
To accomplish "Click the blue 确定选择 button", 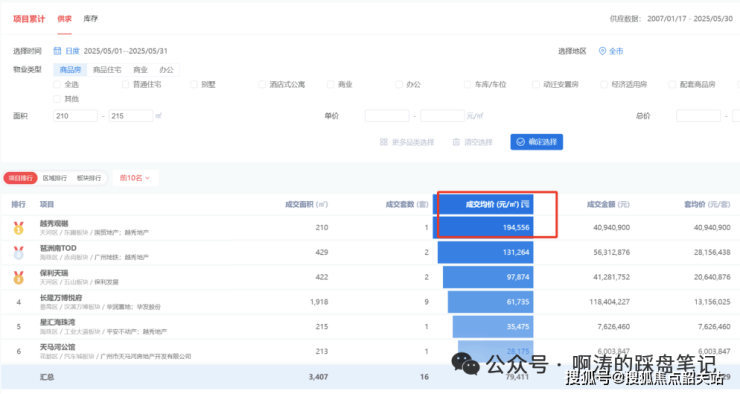I will 537,142.
